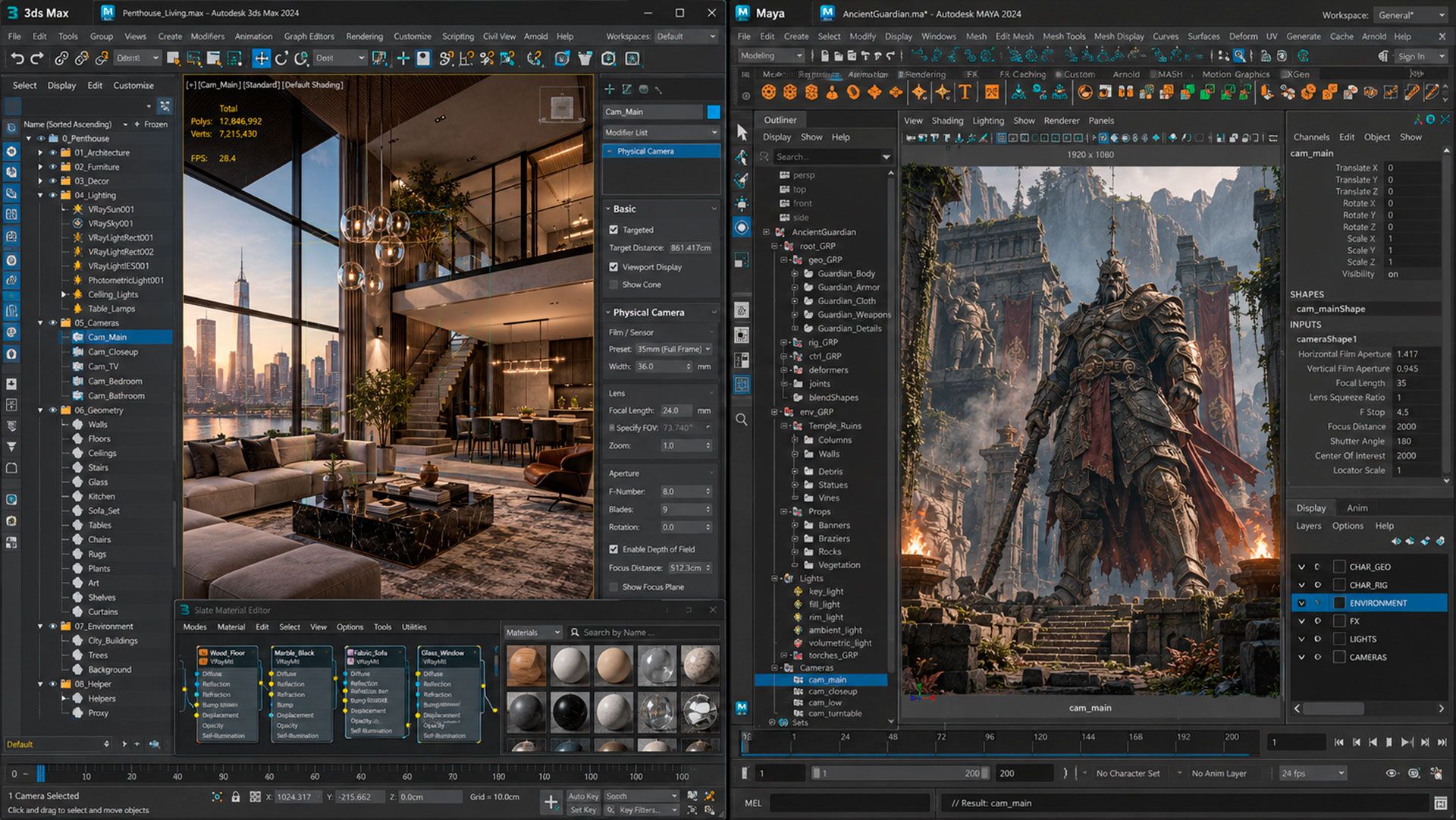Toggle visibility of CHAR_GEO layer in Maya
Image resolution: width=1456 pixels, height=820 pixels.
(1301, 567)
